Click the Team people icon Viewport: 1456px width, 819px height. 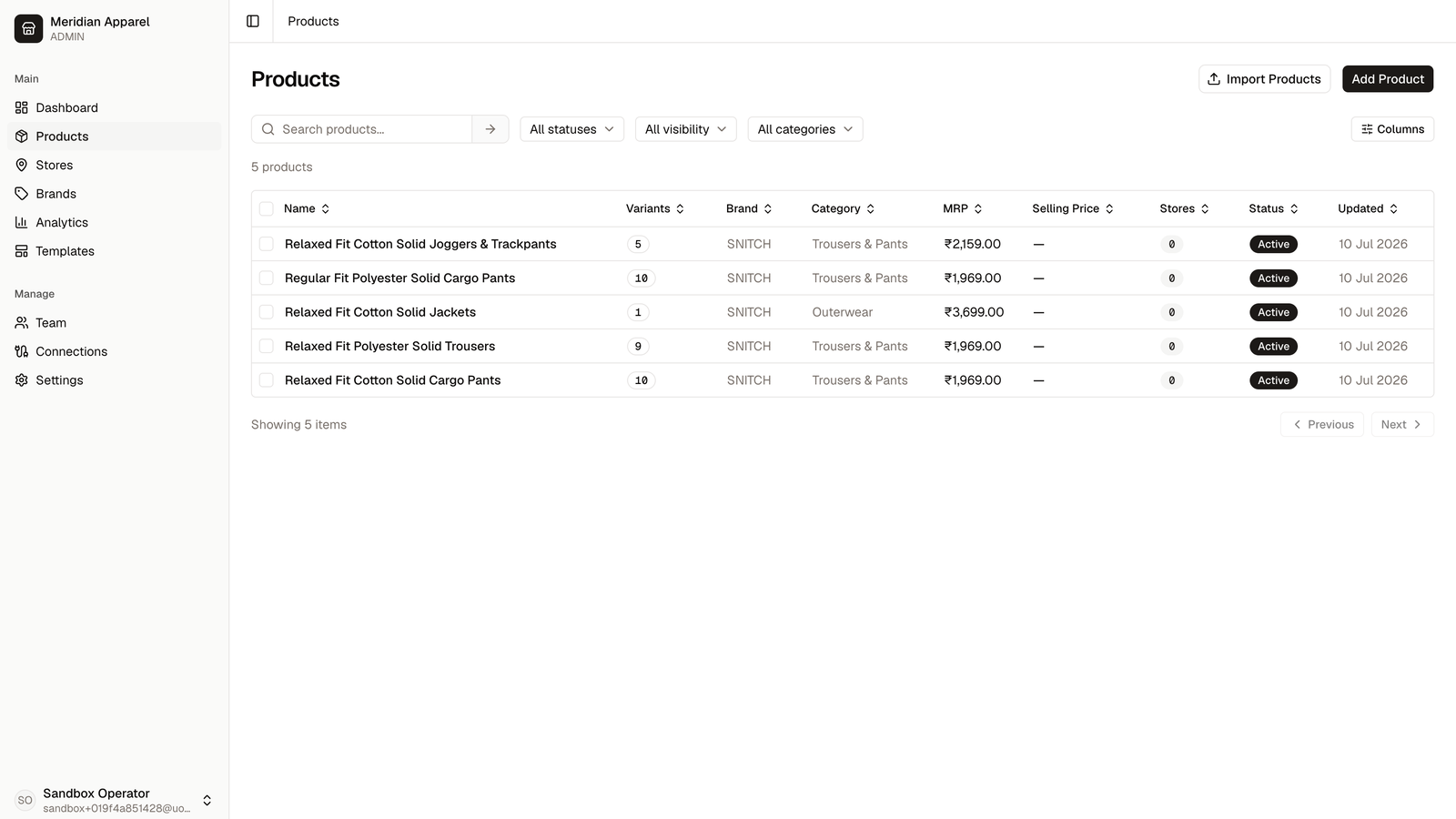point(22,323)
